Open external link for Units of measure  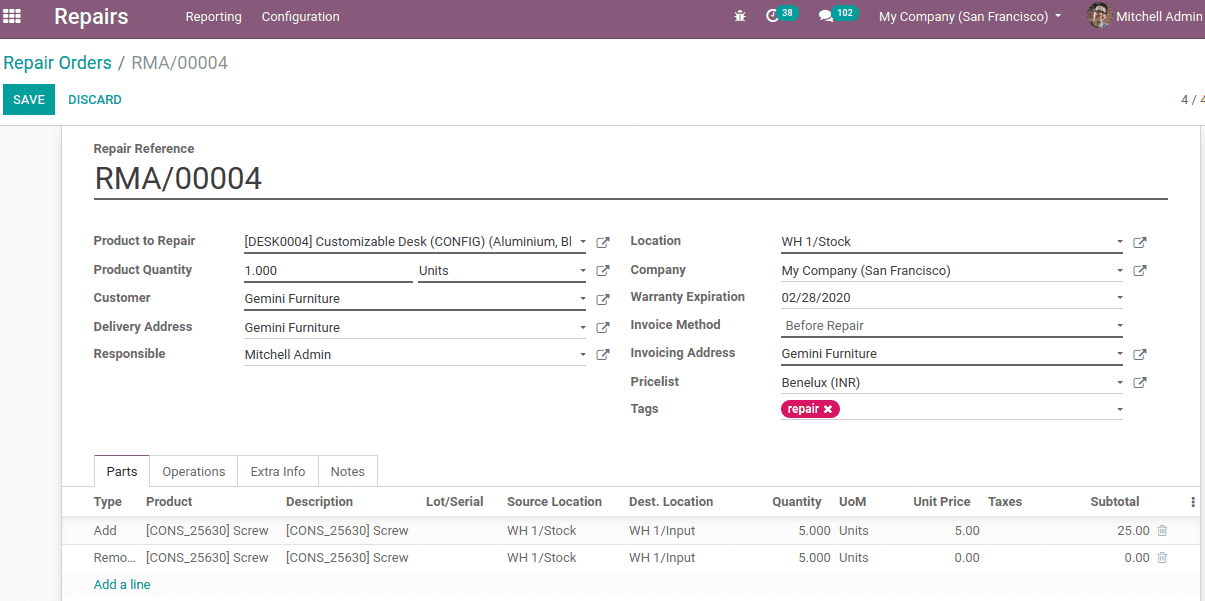click(x=603, y=271)
